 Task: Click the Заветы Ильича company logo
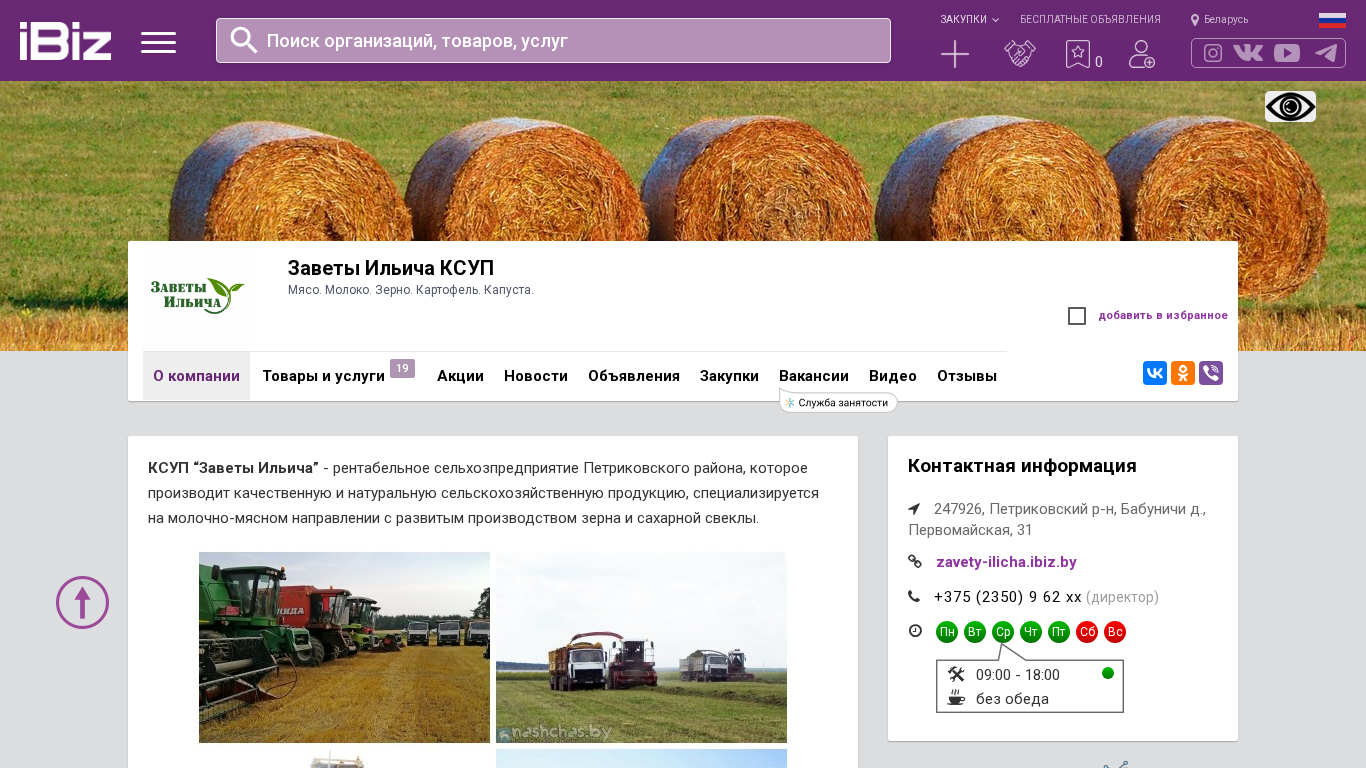pos(197,296)
